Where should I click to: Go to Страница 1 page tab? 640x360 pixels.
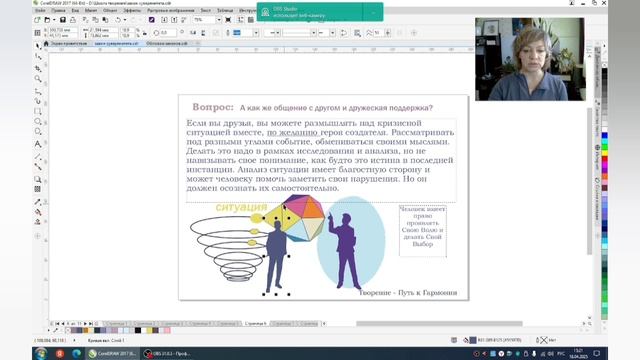click(116, 324)
